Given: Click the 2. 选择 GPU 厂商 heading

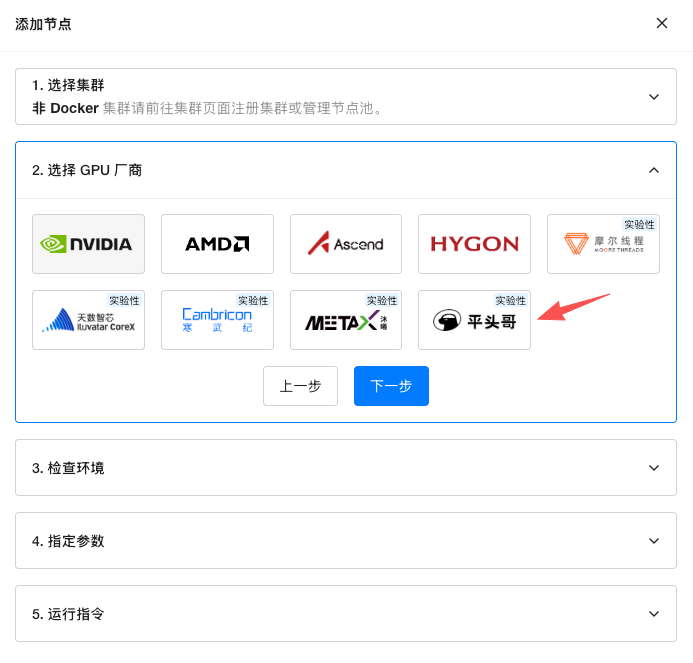Looking at the screenshot, I should point(87,170).
